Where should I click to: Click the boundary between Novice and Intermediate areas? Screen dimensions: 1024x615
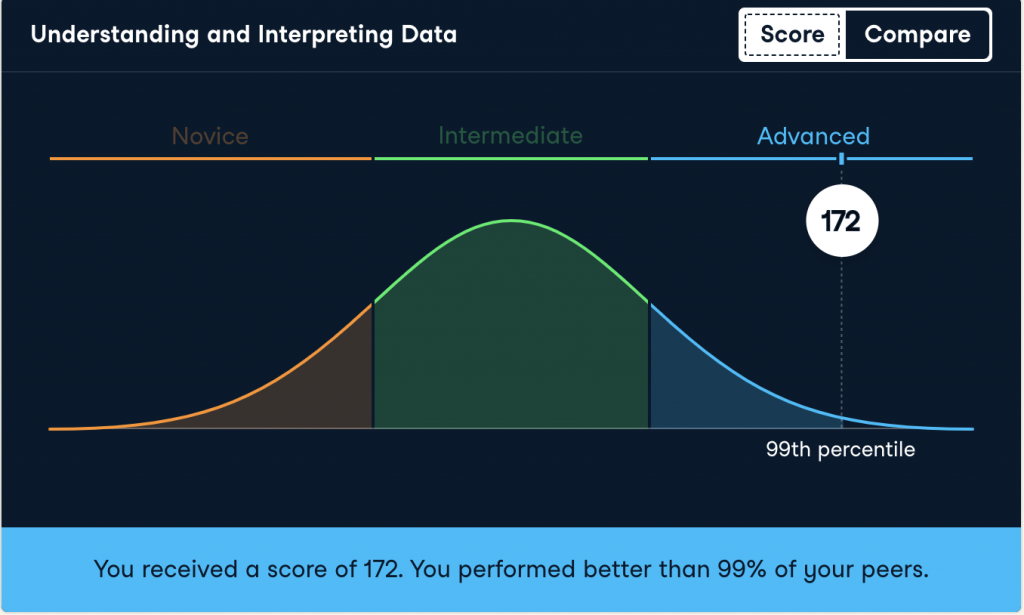(373, 370)
